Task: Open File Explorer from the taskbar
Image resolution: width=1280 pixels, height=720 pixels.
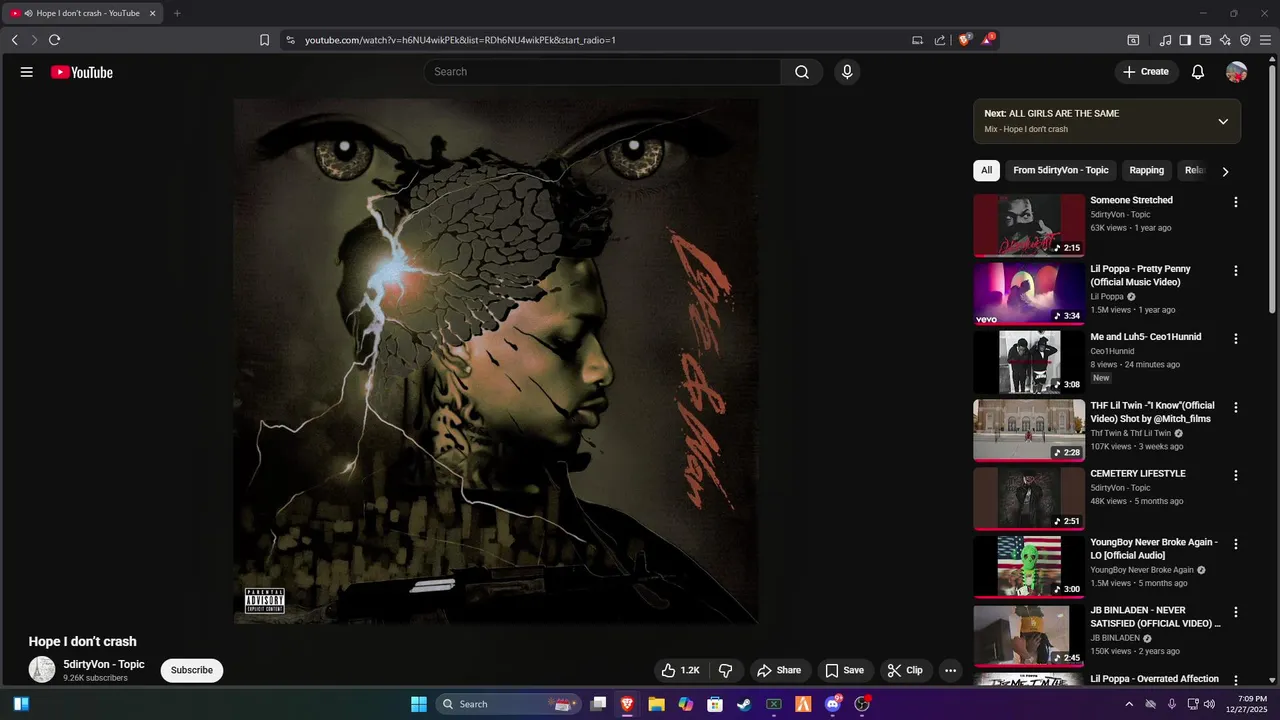Action: (x=656, y=704)
